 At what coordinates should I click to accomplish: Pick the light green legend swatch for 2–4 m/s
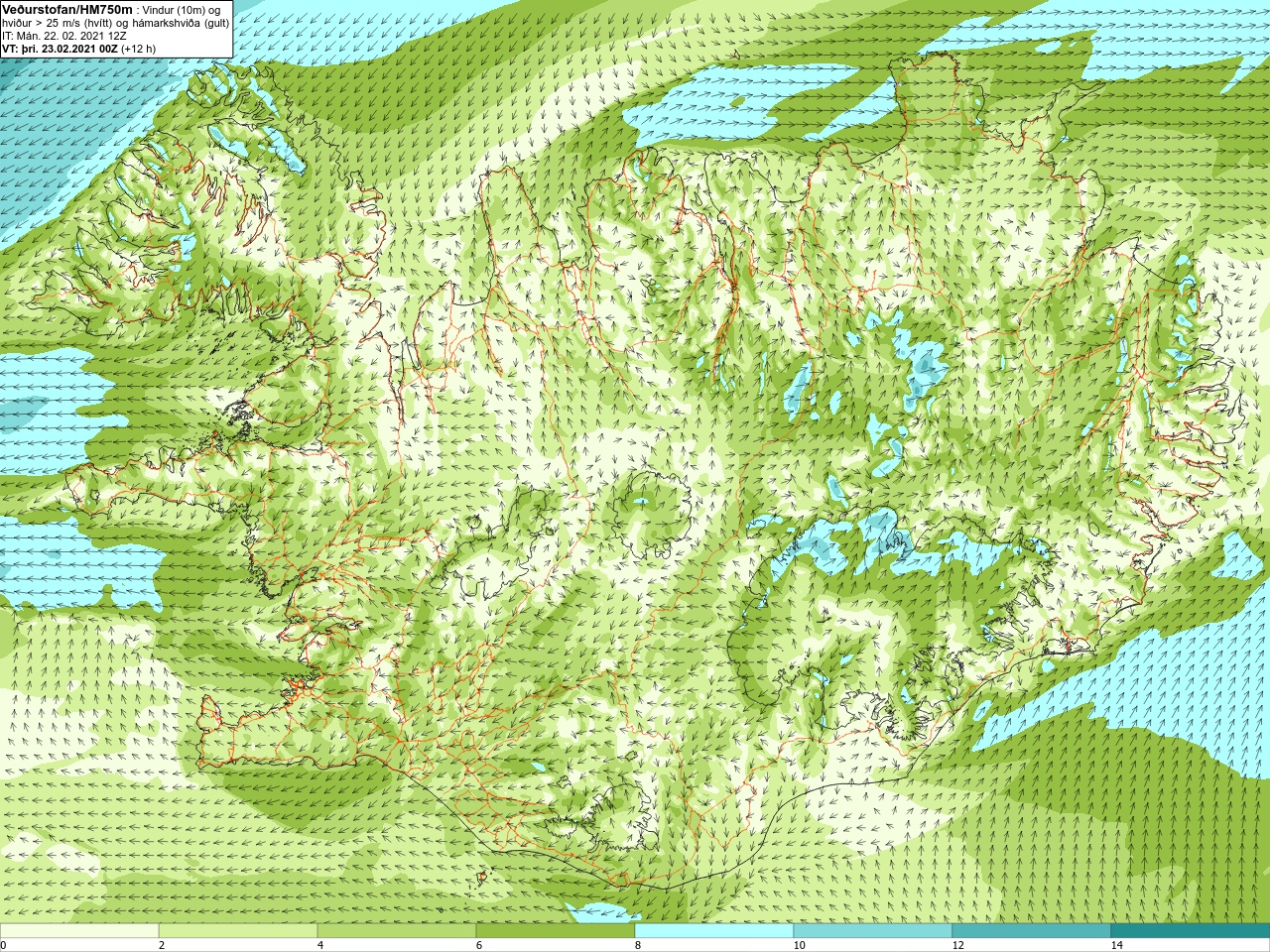pos(238,931)
